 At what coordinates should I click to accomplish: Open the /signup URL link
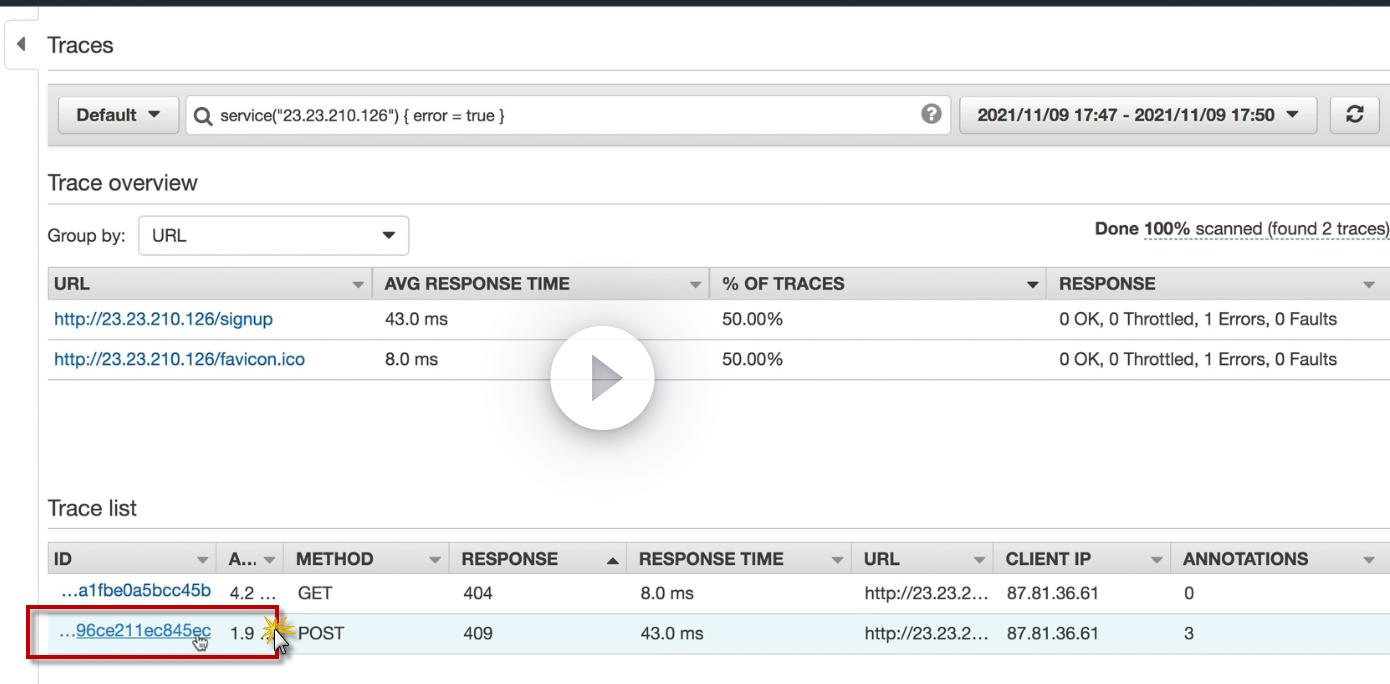163,319
